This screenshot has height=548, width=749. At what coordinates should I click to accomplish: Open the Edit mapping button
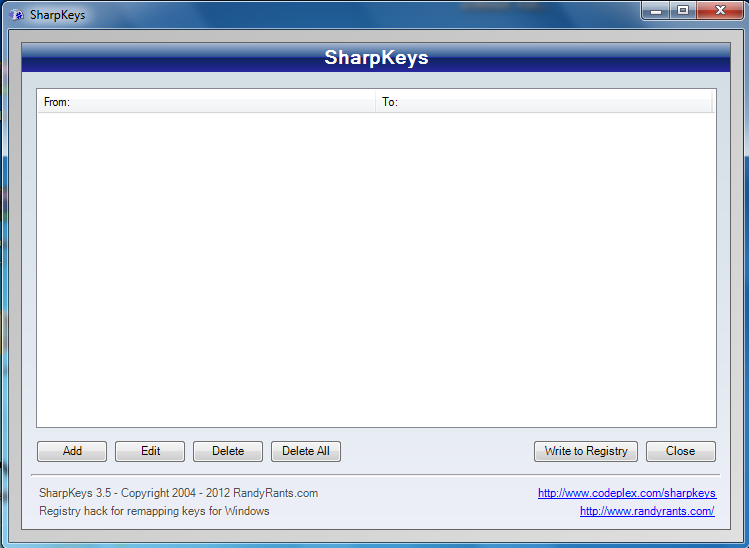pyautogui.click(x=150, y=451)
